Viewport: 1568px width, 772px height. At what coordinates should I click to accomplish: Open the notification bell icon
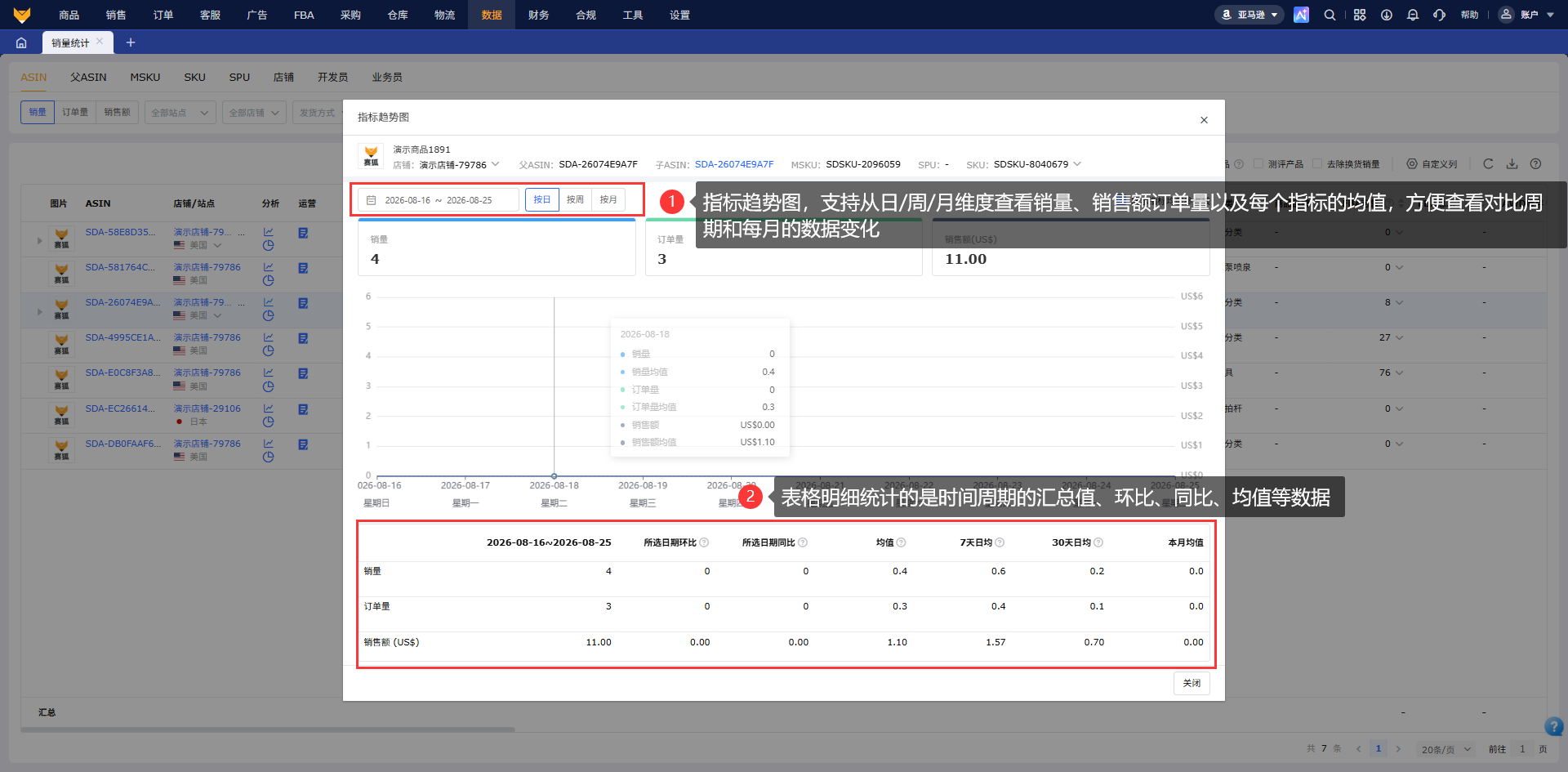tap(1413, 15)
